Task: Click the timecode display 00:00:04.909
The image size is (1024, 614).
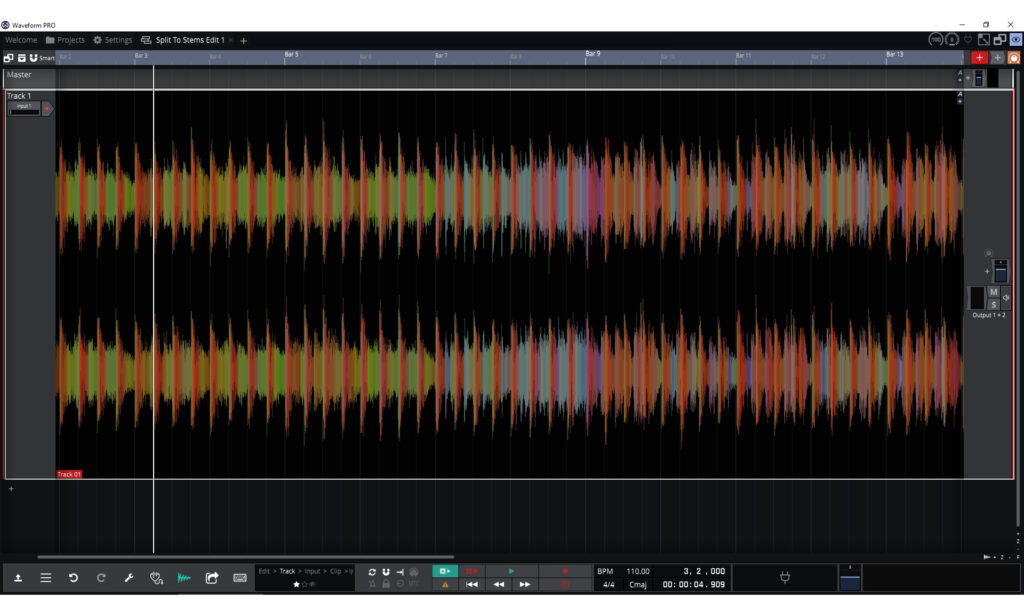Action: pos(694,585)
